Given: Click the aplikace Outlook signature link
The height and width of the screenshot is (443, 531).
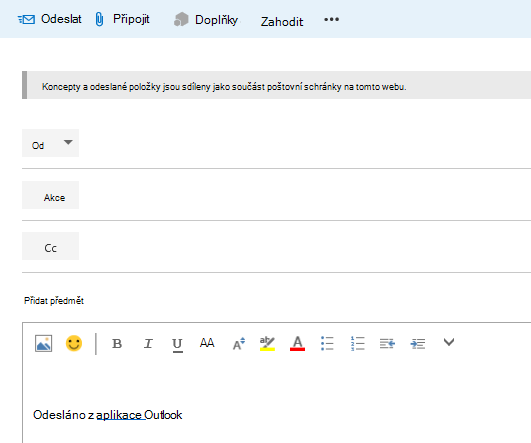Looking at the screenshot, I should 139,415.
